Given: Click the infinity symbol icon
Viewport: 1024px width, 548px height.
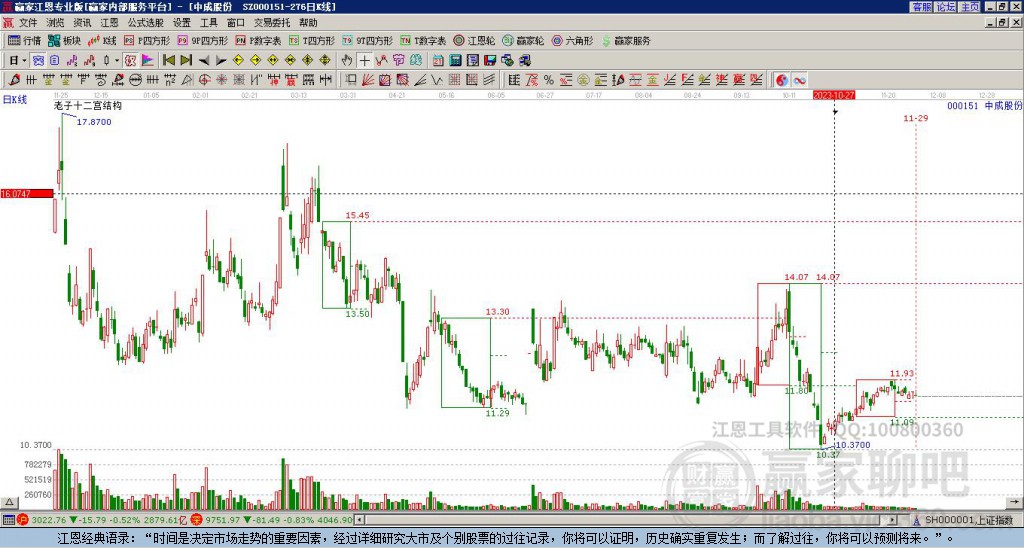Looking at the screenshot, I should 799,80.
